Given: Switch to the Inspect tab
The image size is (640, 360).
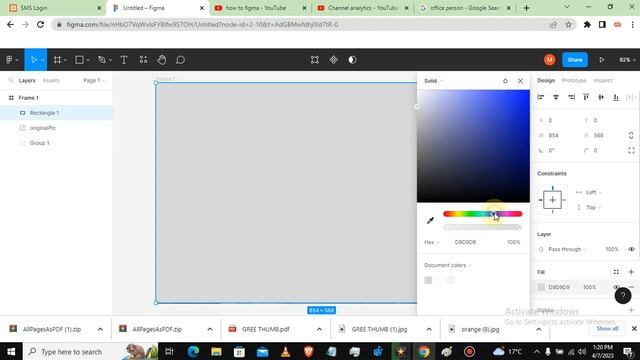Looking at the screenshot, I should [603, 80].
